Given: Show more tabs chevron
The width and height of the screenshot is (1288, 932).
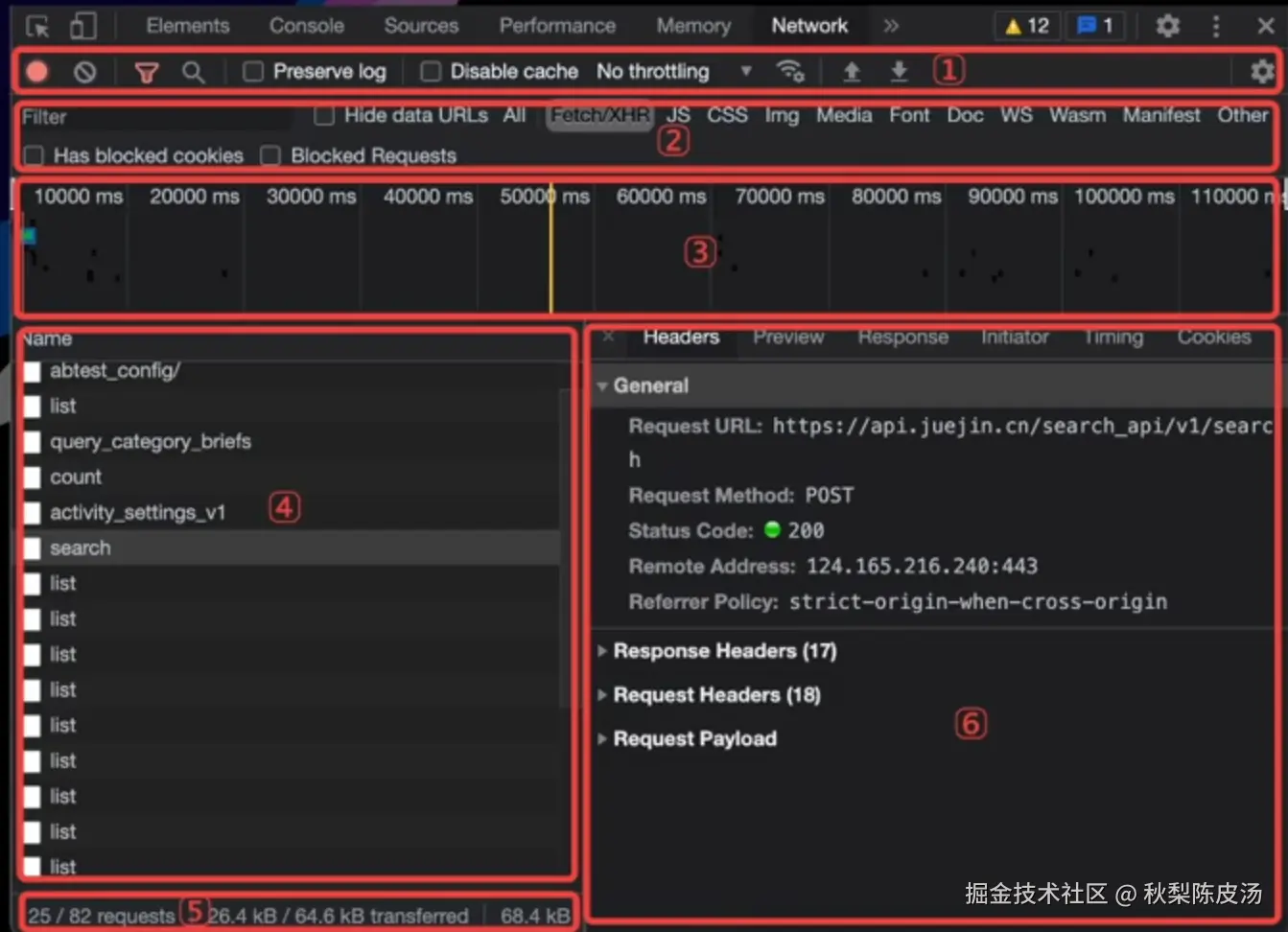Looking at the screenshot, I should pos(891,26).
